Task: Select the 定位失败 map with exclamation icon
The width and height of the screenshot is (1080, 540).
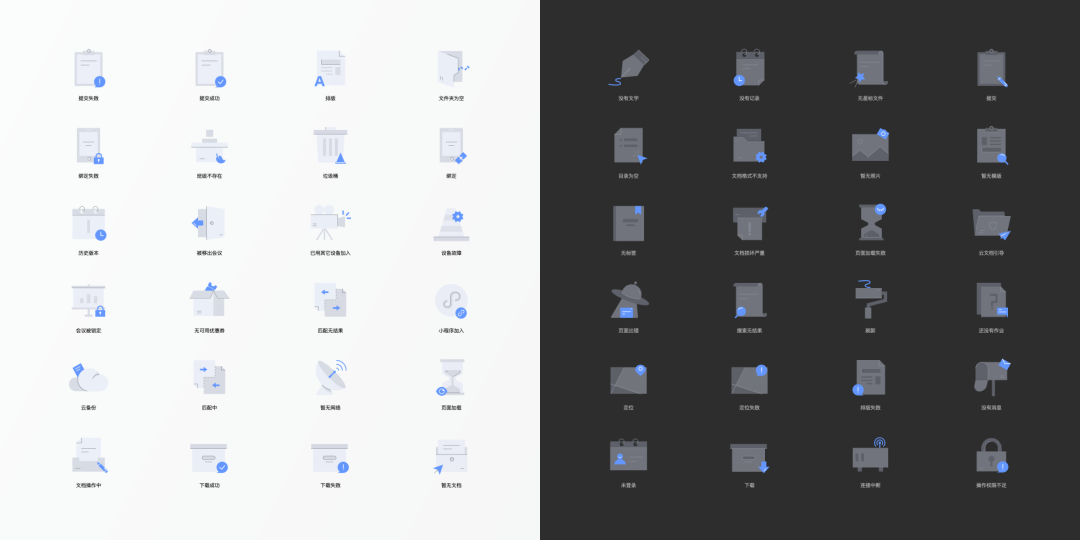Action: pyautogui.click(x=749, y=379)
